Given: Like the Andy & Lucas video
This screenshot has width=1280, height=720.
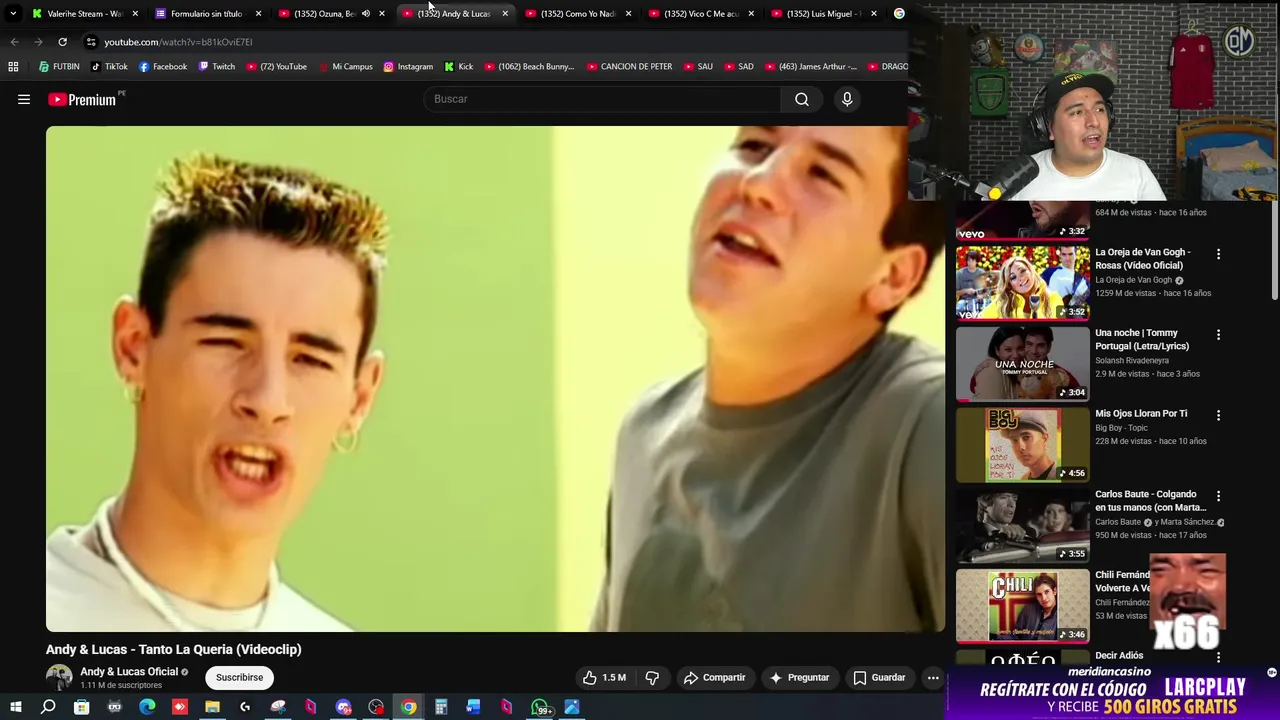Looking at the screenshot, I should (x=604, y=678).
